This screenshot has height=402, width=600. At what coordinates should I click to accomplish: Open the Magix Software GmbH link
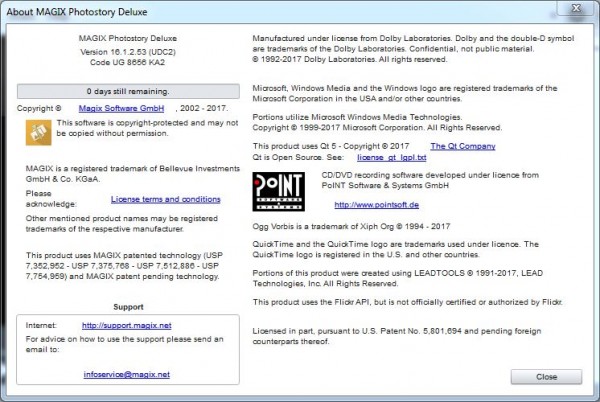point(121,108)
